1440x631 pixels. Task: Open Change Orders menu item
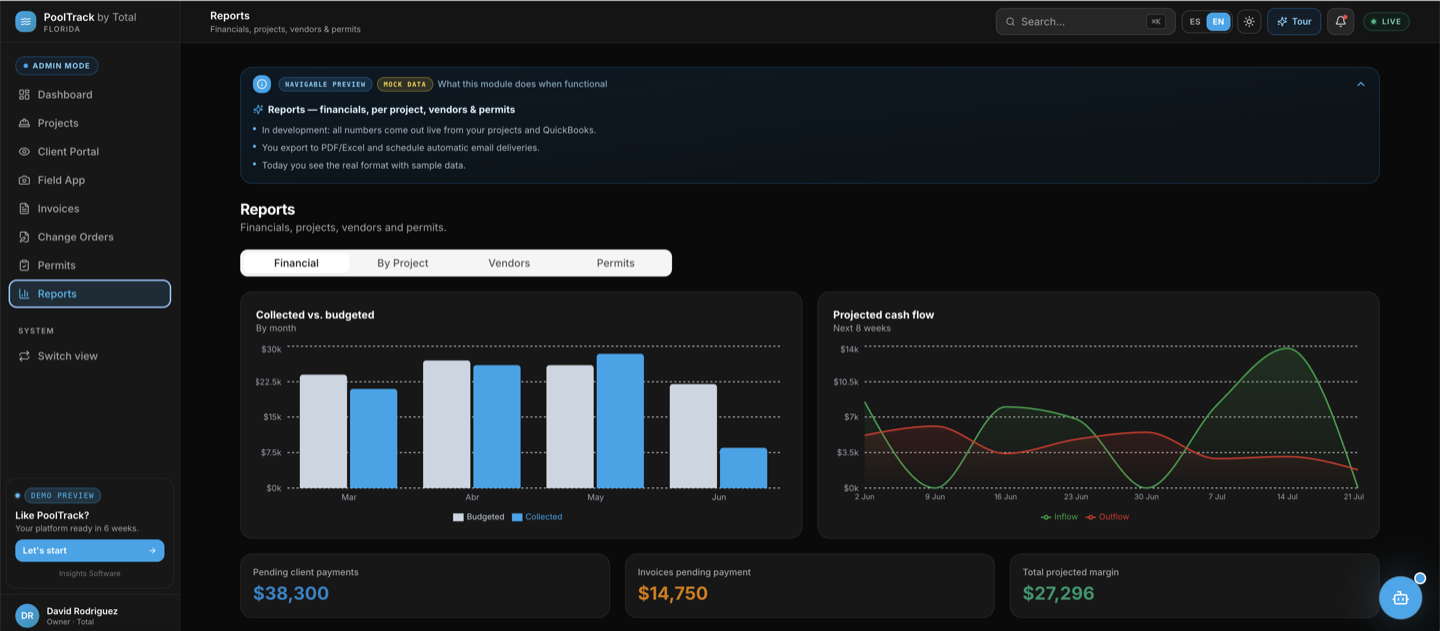90,237
